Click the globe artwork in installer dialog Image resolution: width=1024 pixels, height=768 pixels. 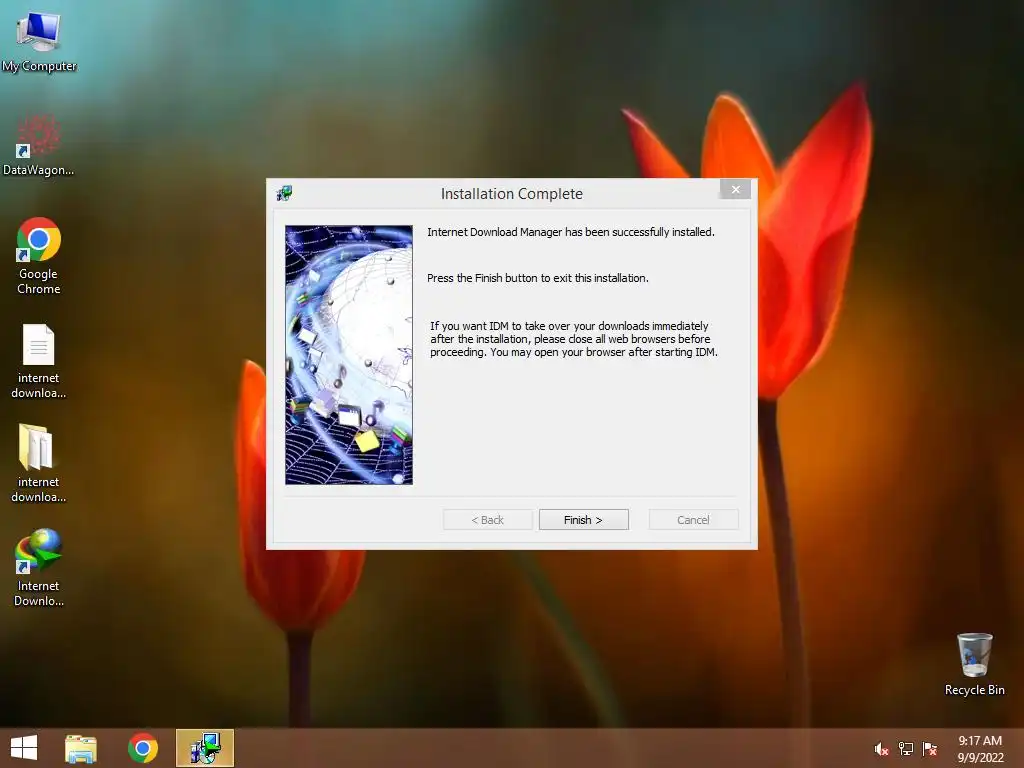[x=349, y=355]
